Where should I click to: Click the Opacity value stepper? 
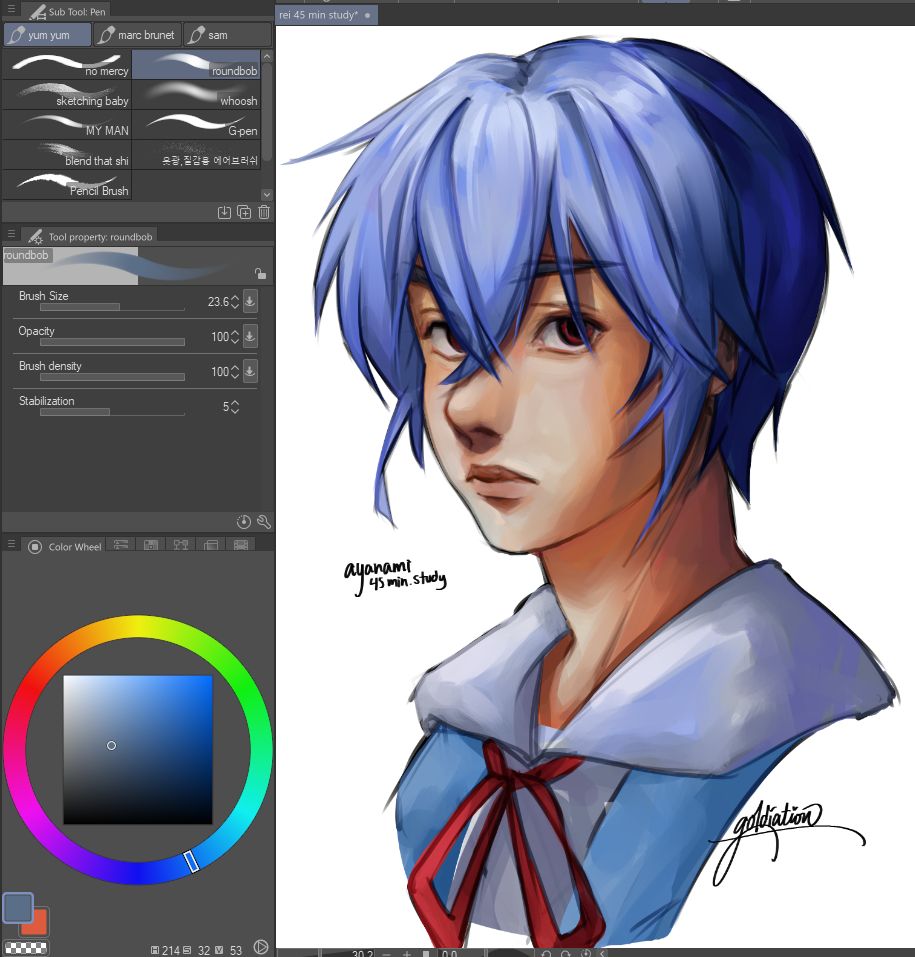(x=235, y=336)
